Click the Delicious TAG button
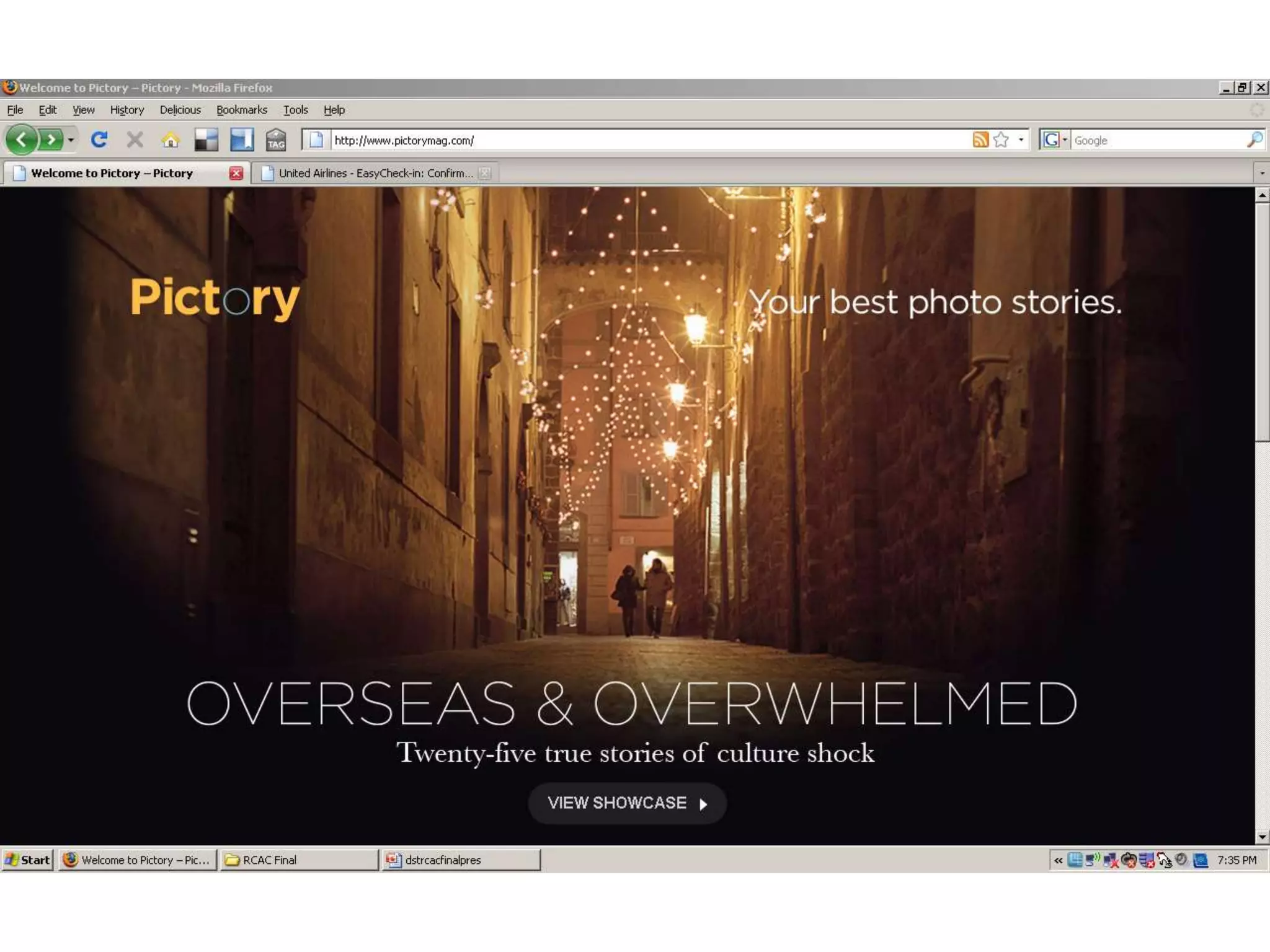 [276, 140]
